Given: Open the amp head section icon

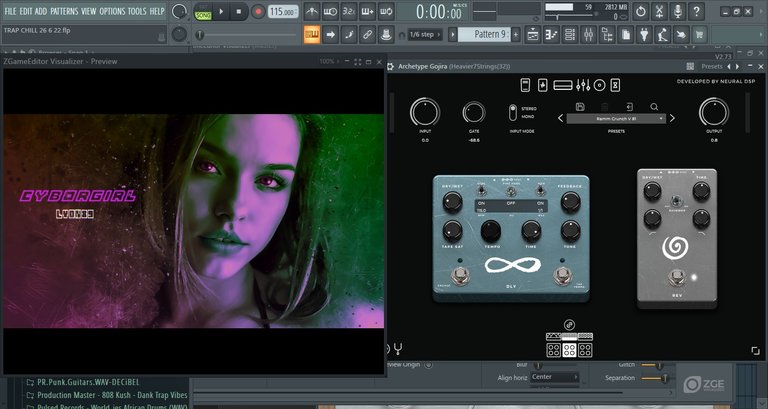Looking at the screenshot, I should (x=563, y=85).
